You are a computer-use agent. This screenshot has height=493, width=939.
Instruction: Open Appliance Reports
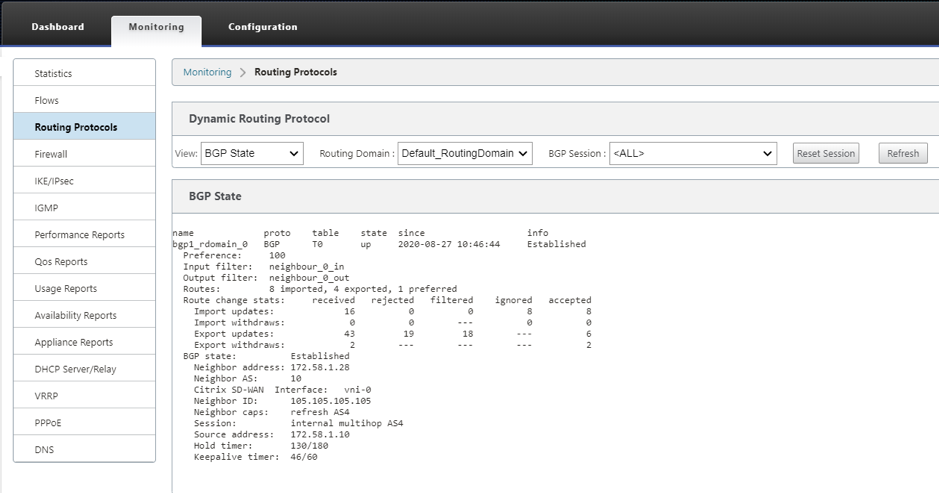[84, 343]
